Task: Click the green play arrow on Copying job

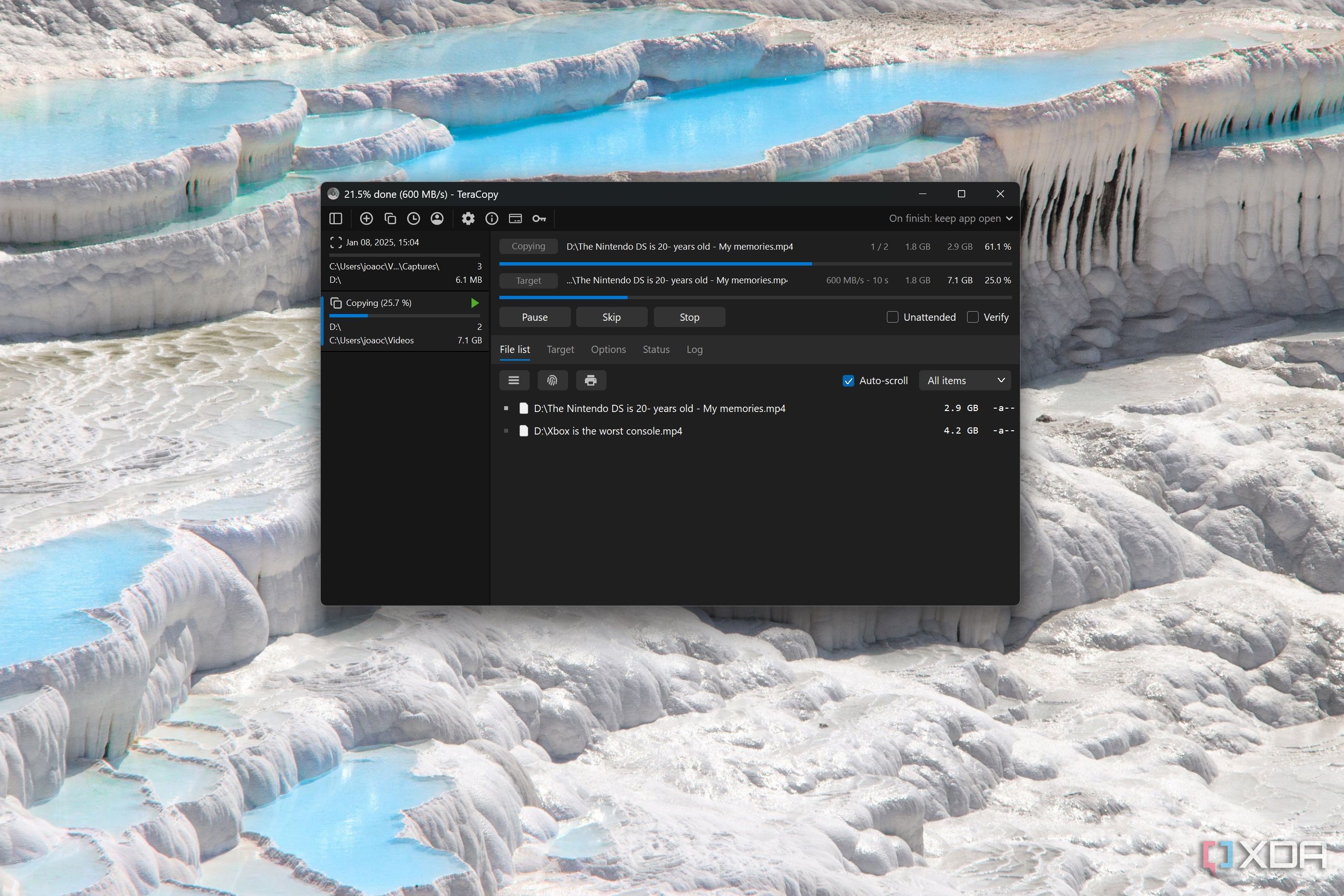Action: (x=474, y=303)
